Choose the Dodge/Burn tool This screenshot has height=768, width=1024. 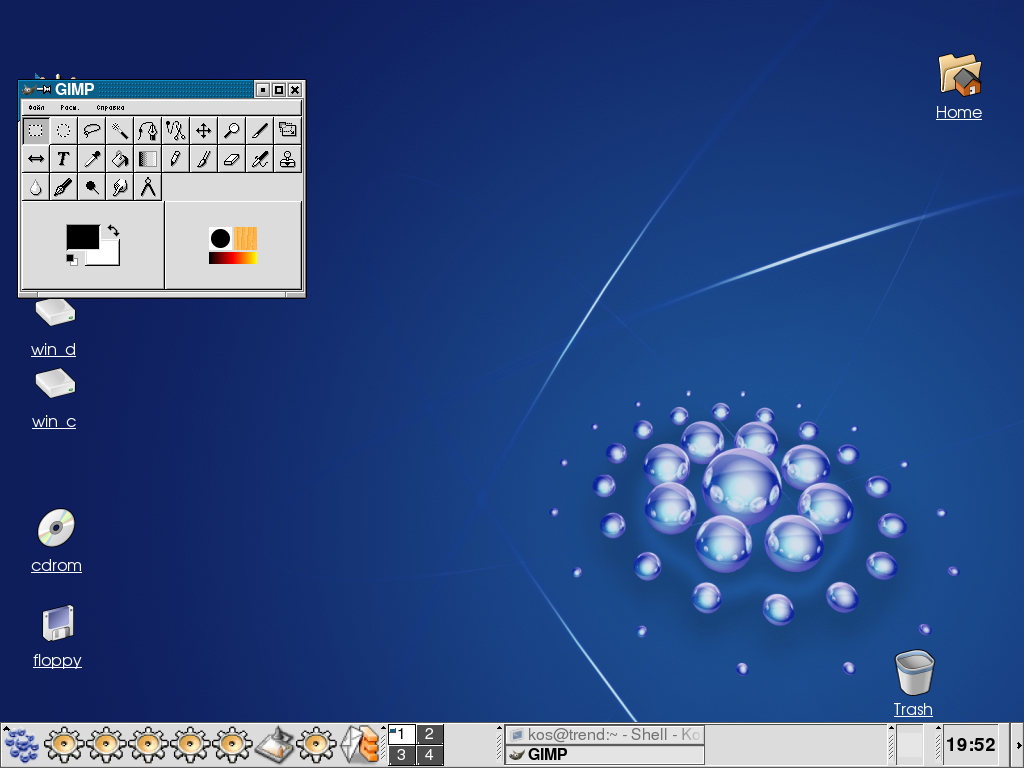click(x=91, y=187)
